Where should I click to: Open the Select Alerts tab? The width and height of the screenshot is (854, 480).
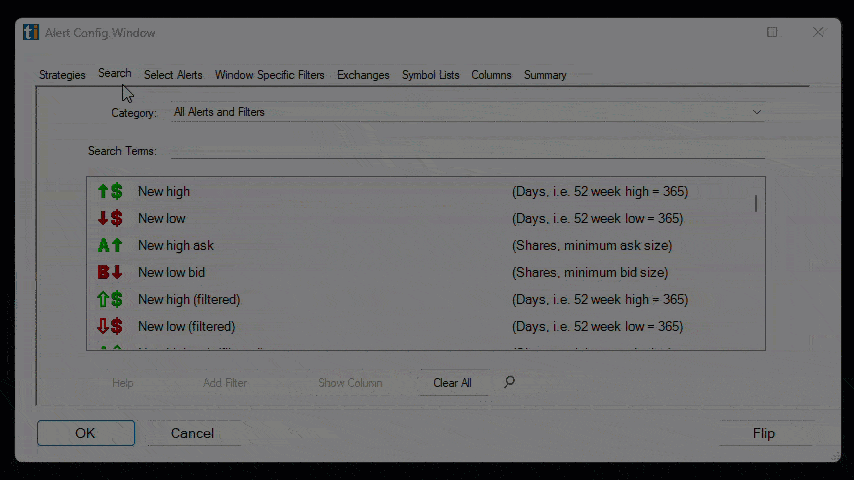pos(173,75)
